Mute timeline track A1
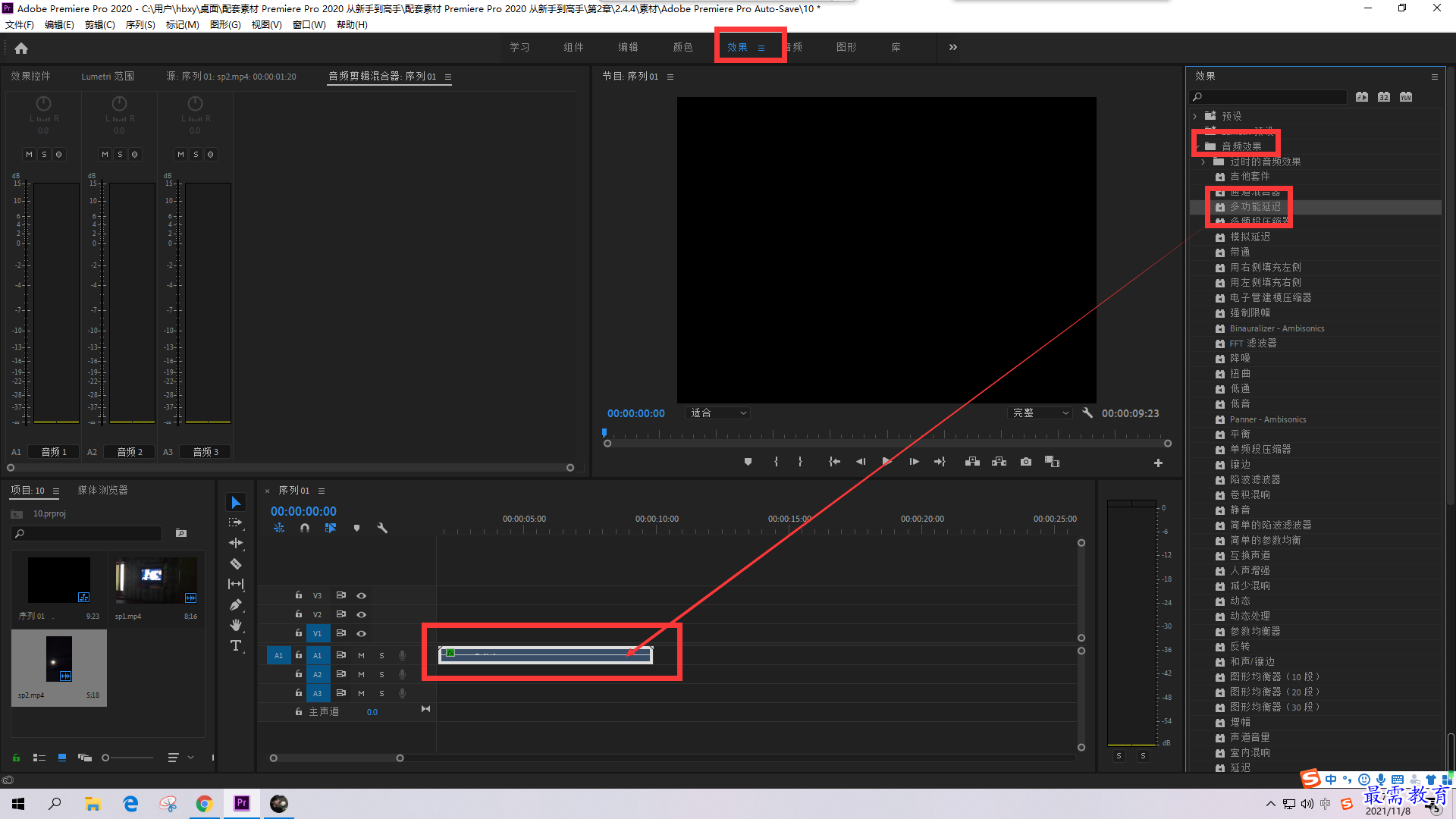1456x819 pixels. 361,655
